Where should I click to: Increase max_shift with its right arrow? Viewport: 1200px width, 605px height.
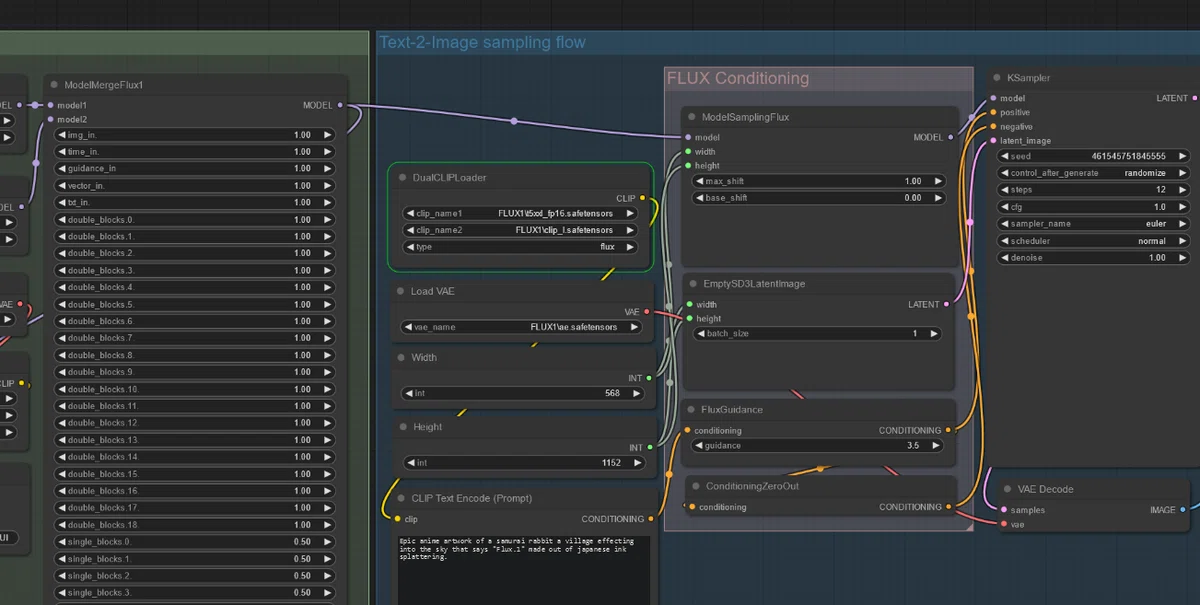click(938, 181)
